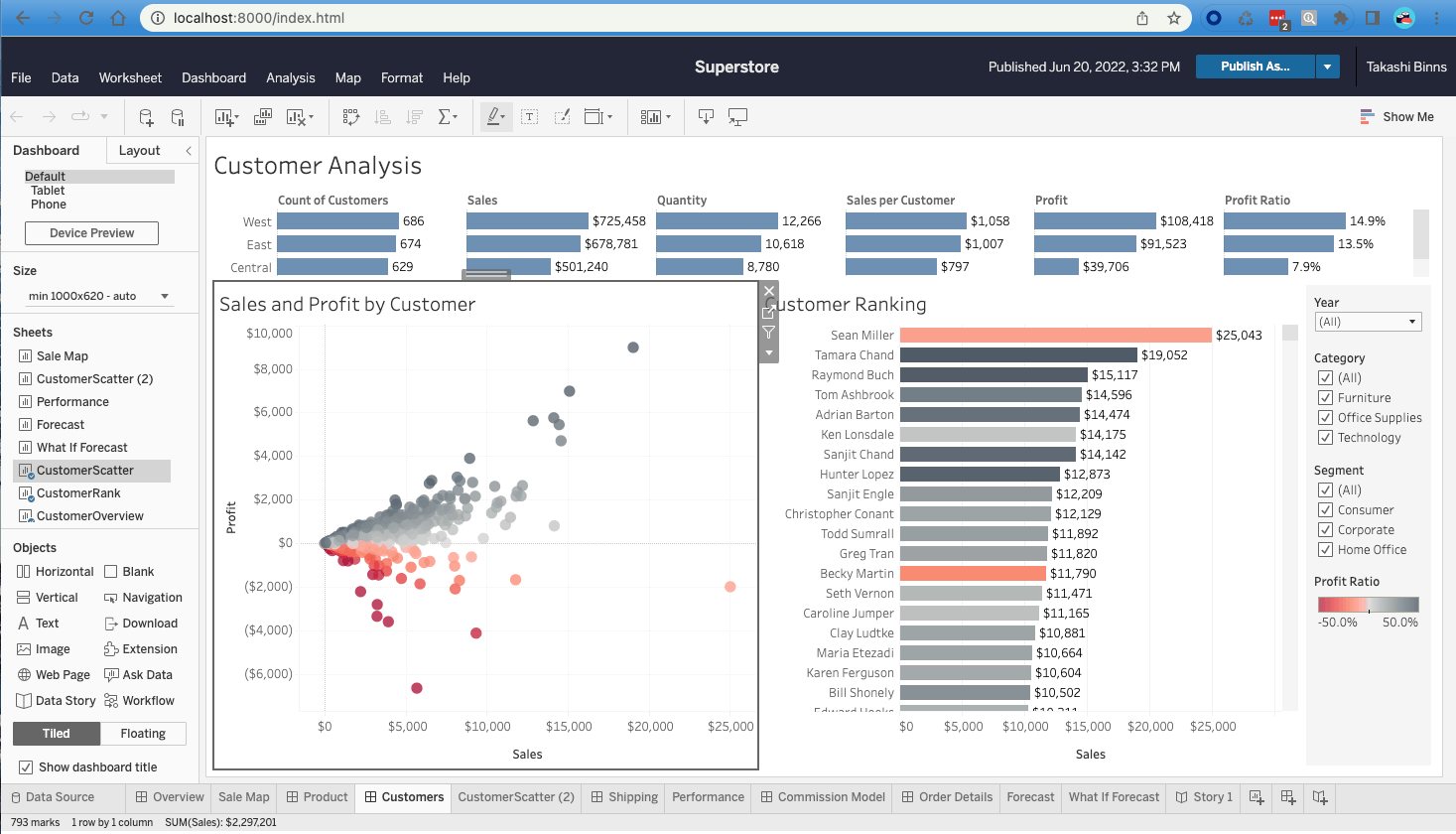The width and height of the screenshot is (1456, 834).
Task: Switch to the Shipping sheet tab
Action: pyautogui.click(x=624, y=797)
